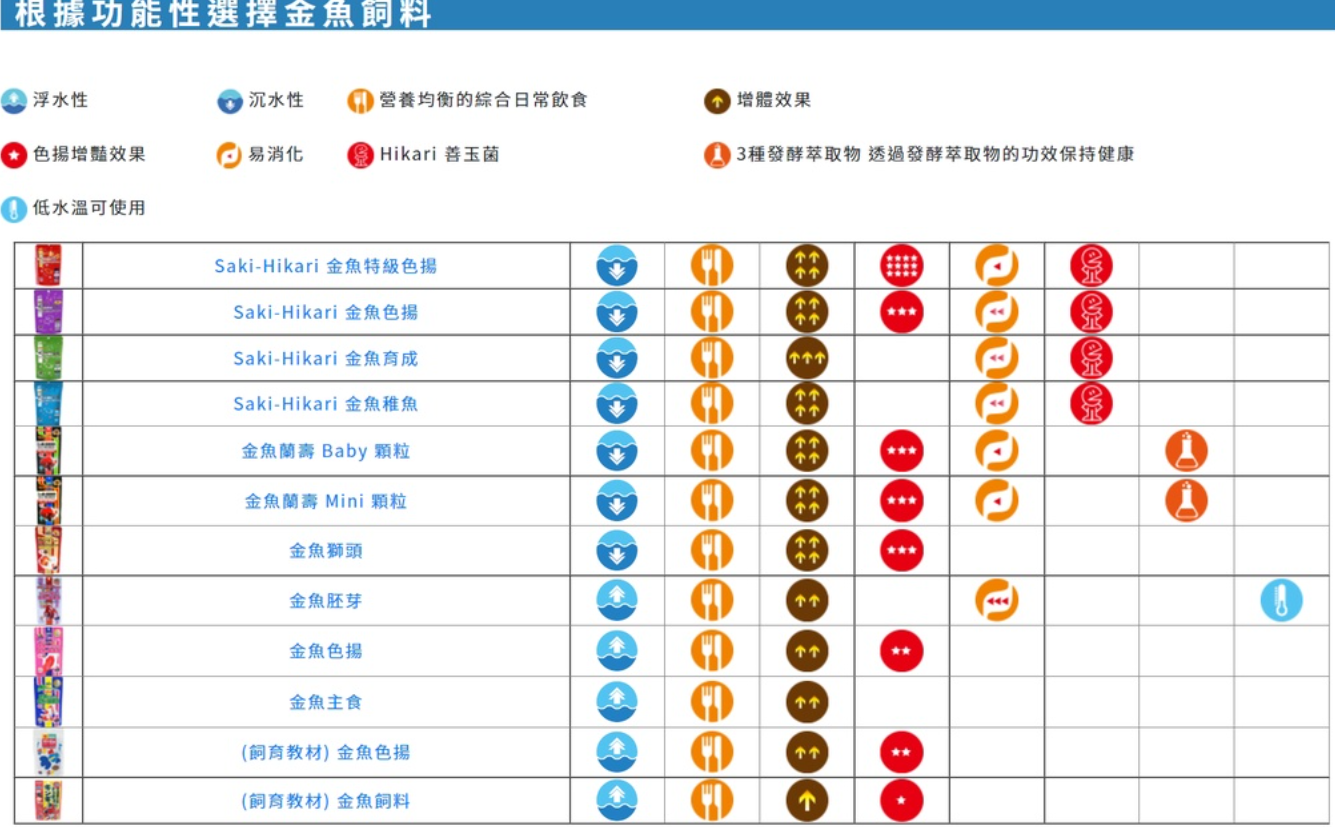Click the growth effect icon in Saki-Hikari 金魚育成 row
This screenshot has height=827, width=1335.
pyautogui.click(x=807, y=358)
